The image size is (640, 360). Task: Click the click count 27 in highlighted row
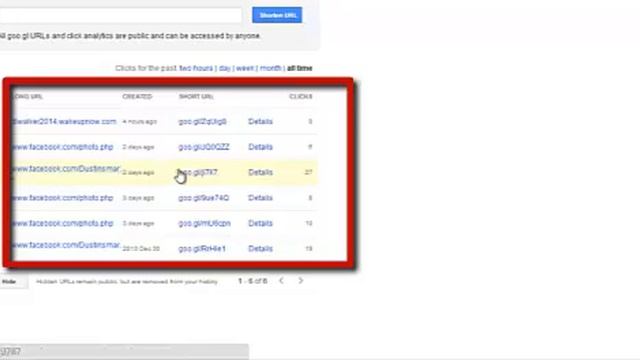tap(309, 173)
